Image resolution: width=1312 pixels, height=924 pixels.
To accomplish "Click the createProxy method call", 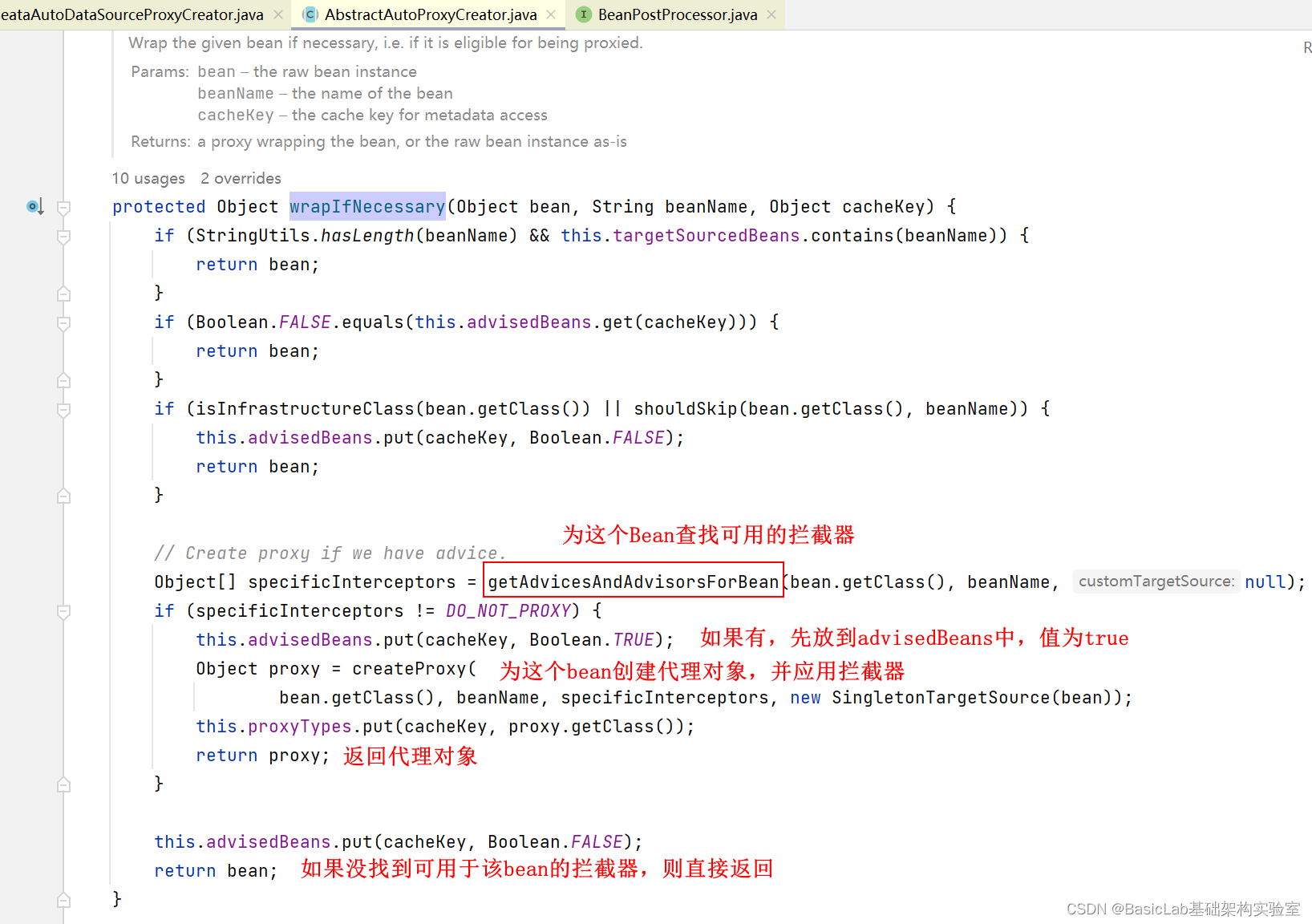I will 409,668.
